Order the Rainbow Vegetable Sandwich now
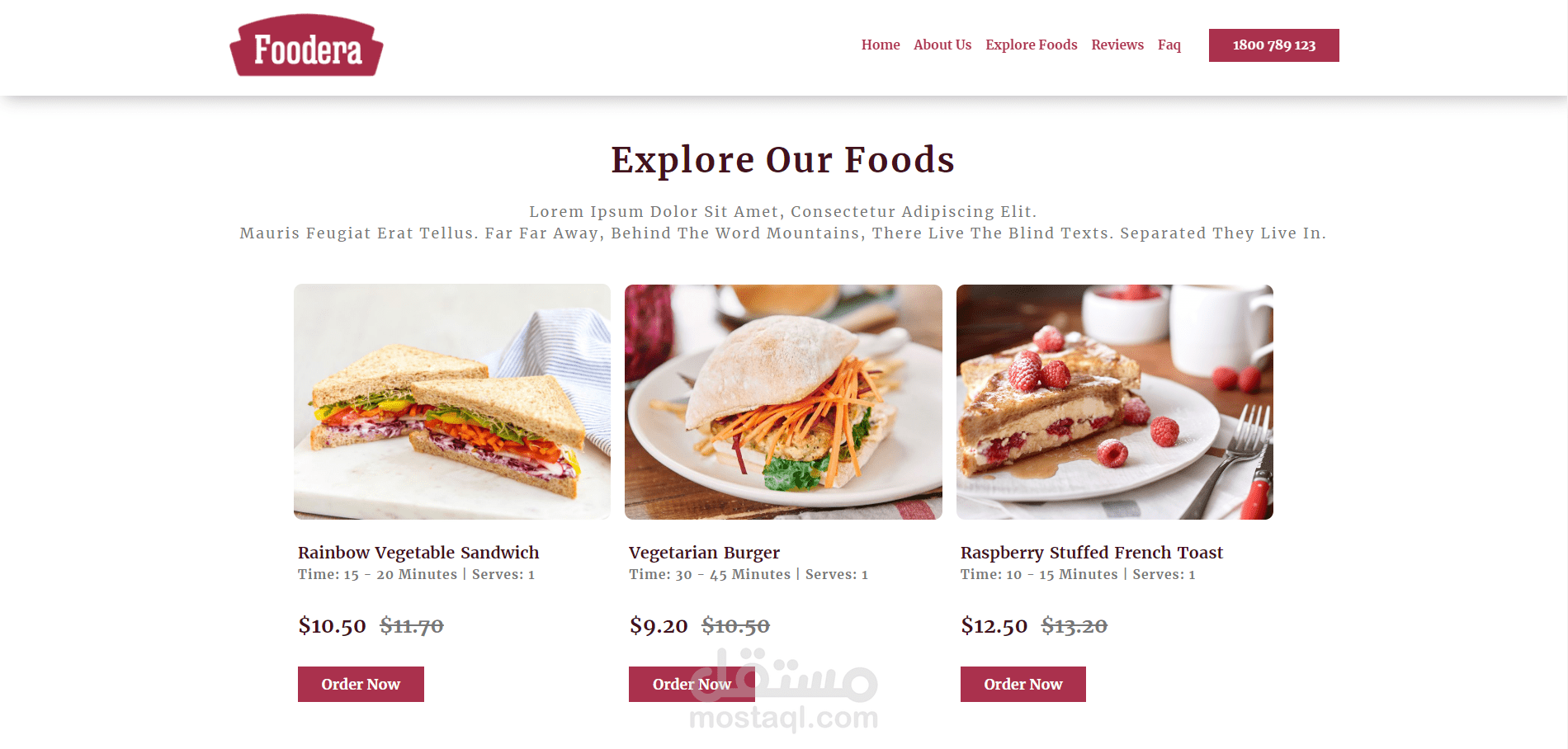The height and width of the screenshot is (749, 1568). click(361, 684)
